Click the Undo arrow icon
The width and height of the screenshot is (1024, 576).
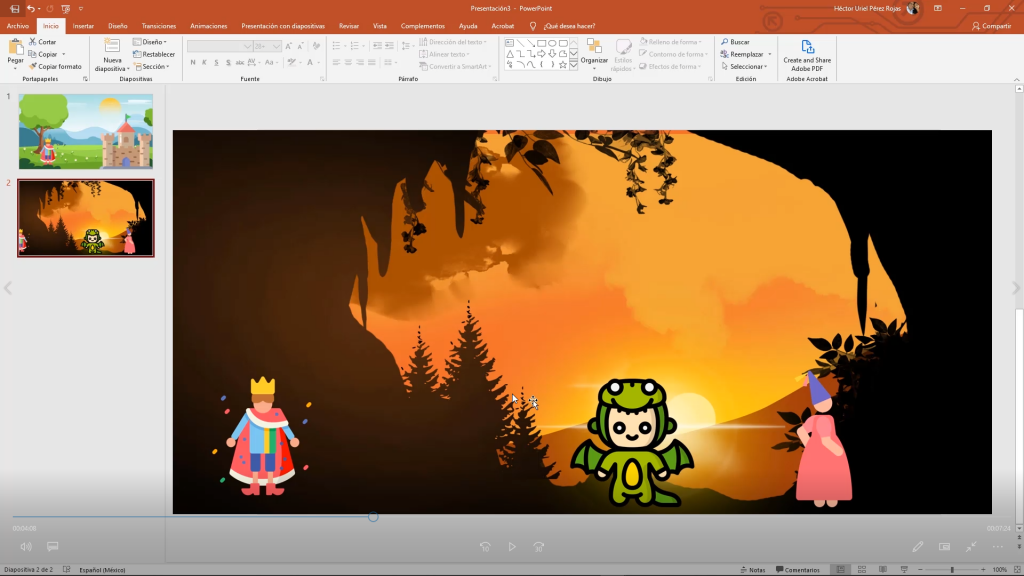(31, 8)
